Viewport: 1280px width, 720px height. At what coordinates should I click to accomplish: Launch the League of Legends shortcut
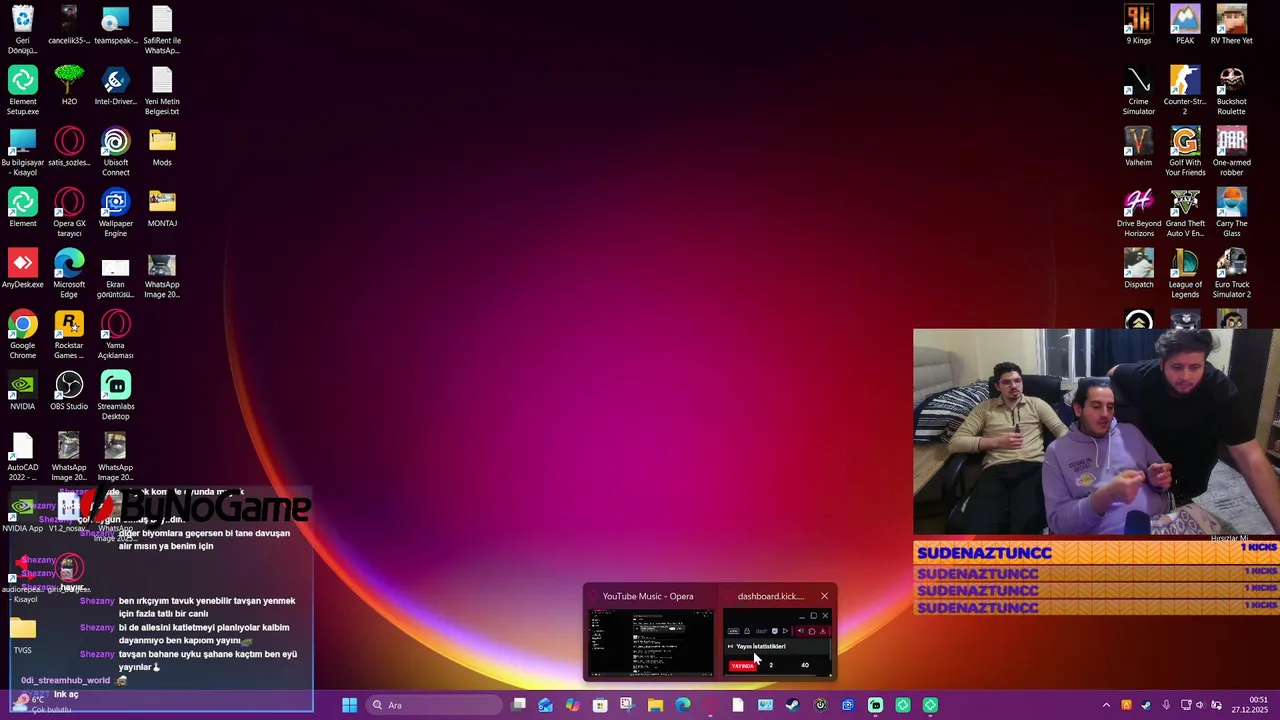tap(1185, 273)
